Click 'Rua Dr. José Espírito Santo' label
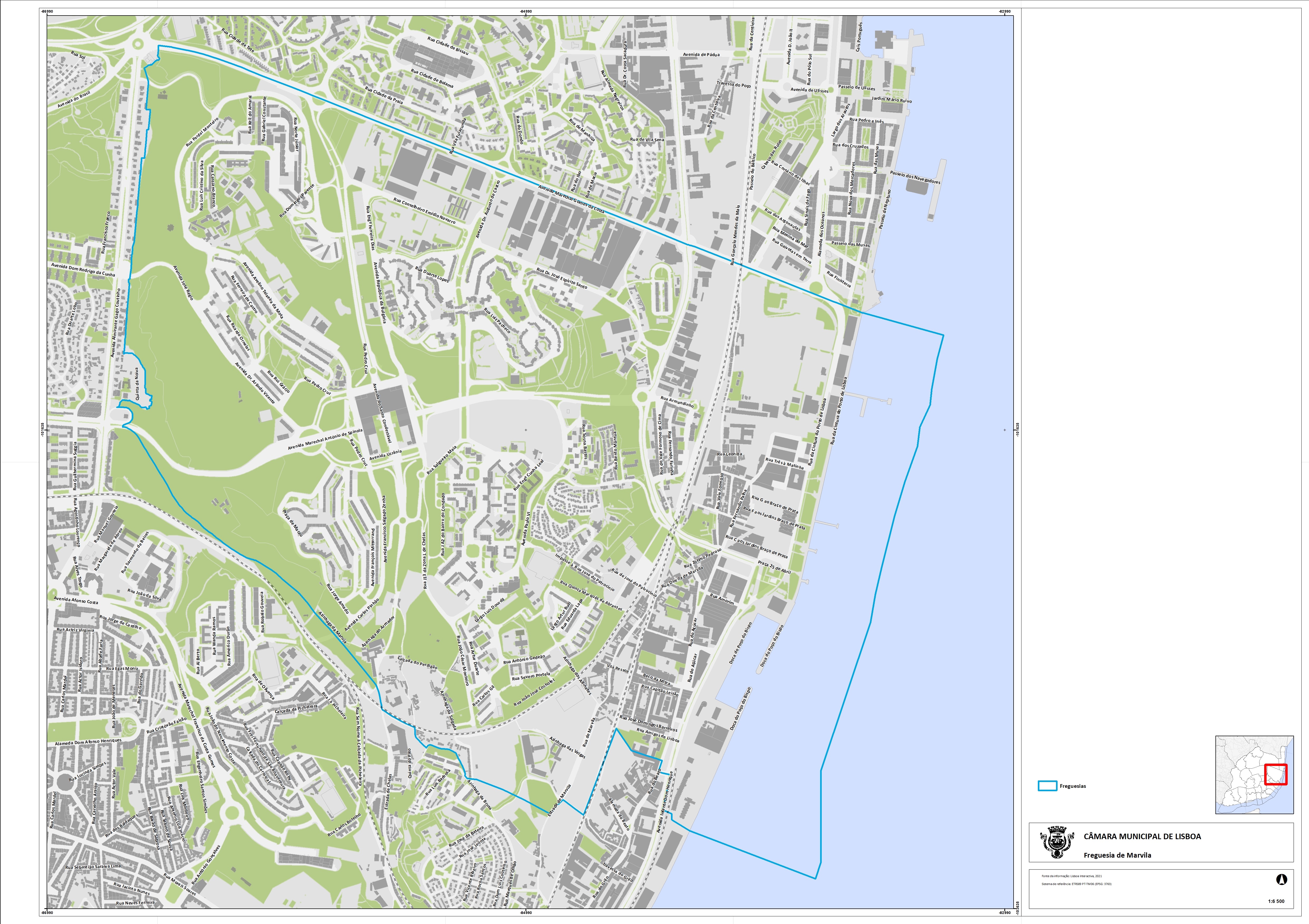Screen dimensions: 1309x924 click(x=562, y=279)
